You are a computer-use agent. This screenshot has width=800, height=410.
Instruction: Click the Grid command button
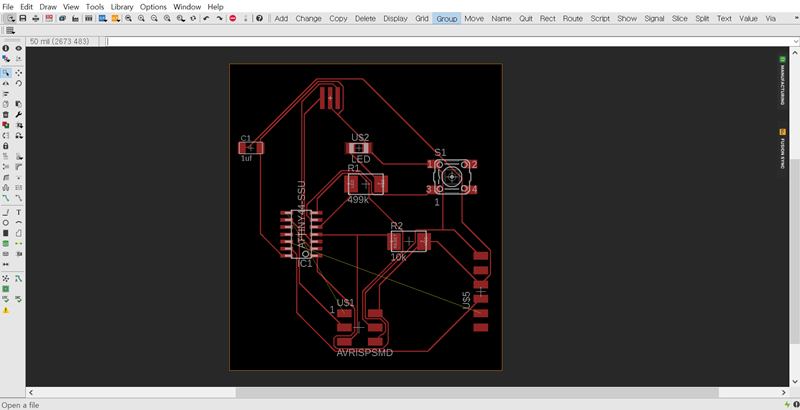[x=423, y=18]
